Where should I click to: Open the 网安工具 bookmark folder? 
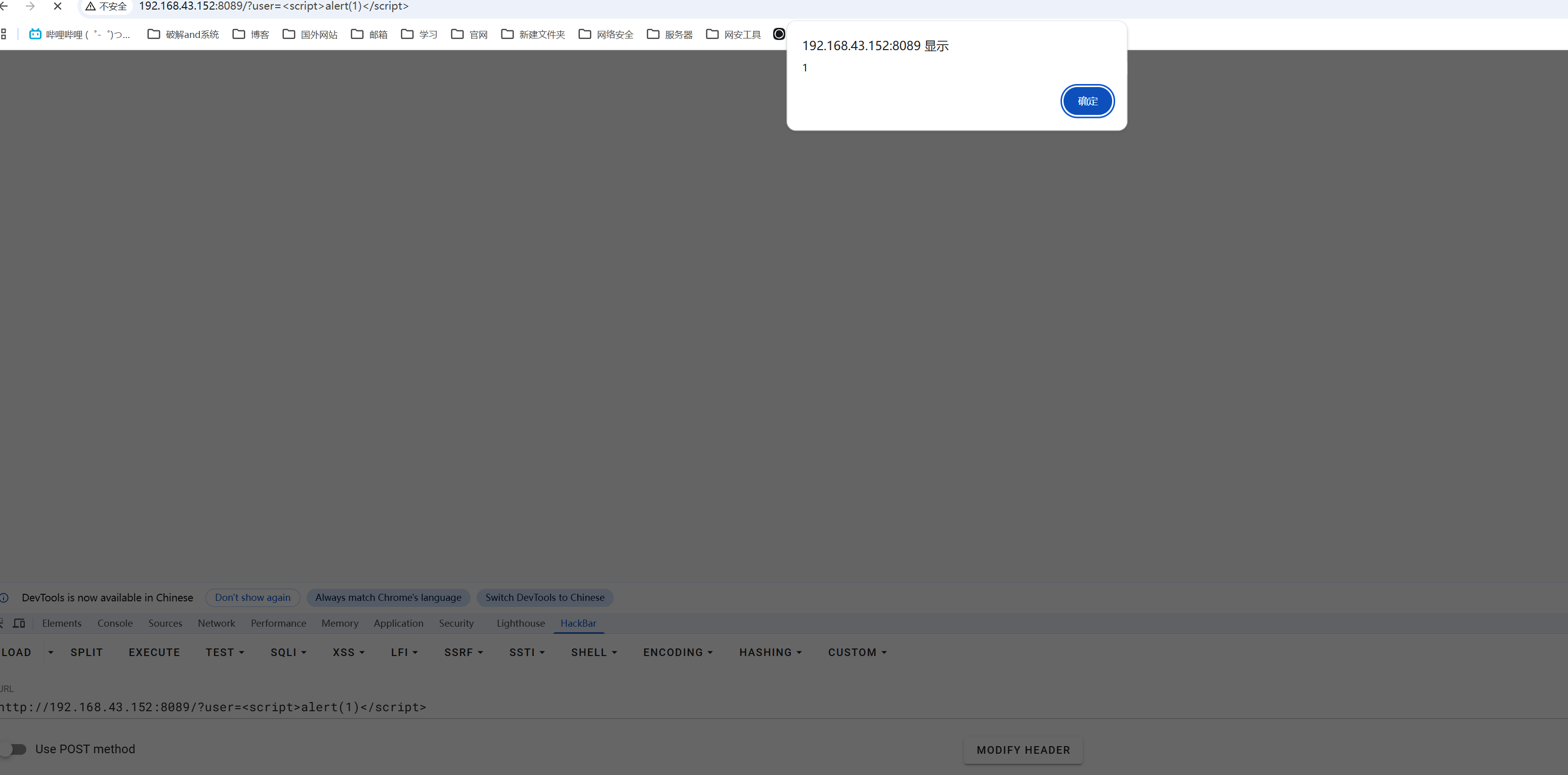734,34
